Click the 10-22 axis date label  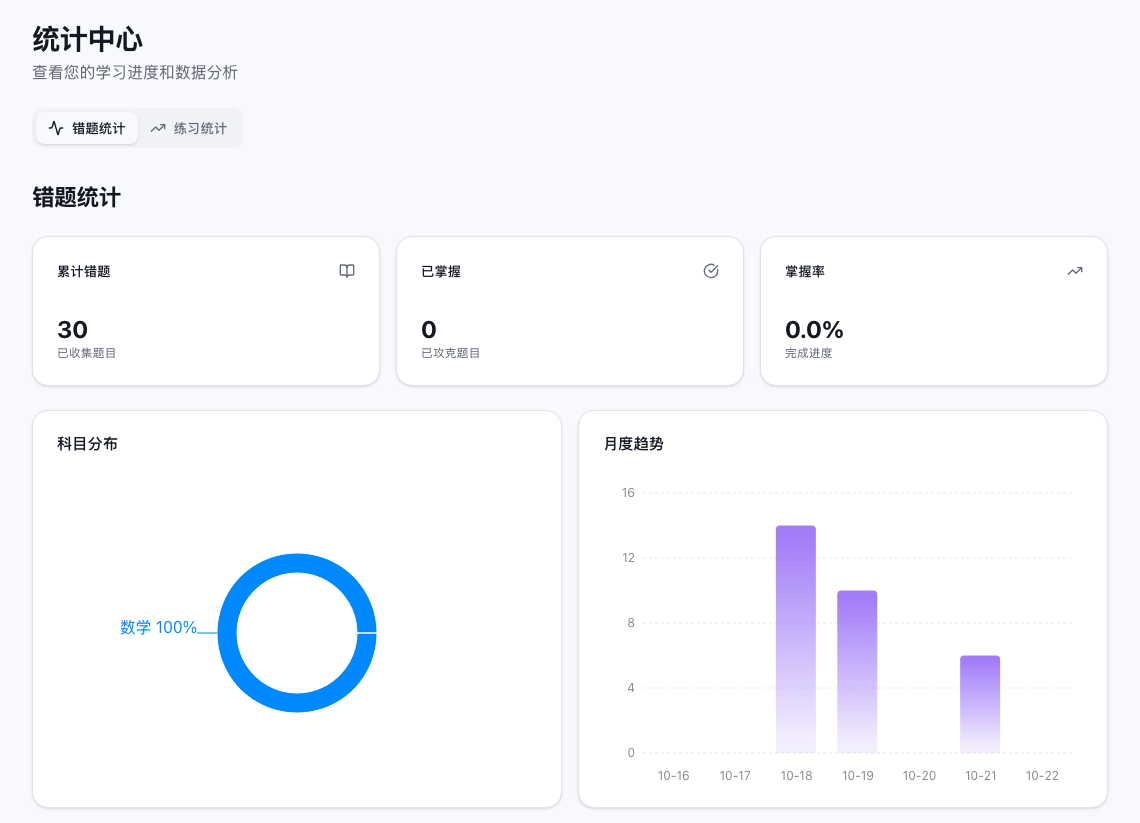(x=1042, y=776)
